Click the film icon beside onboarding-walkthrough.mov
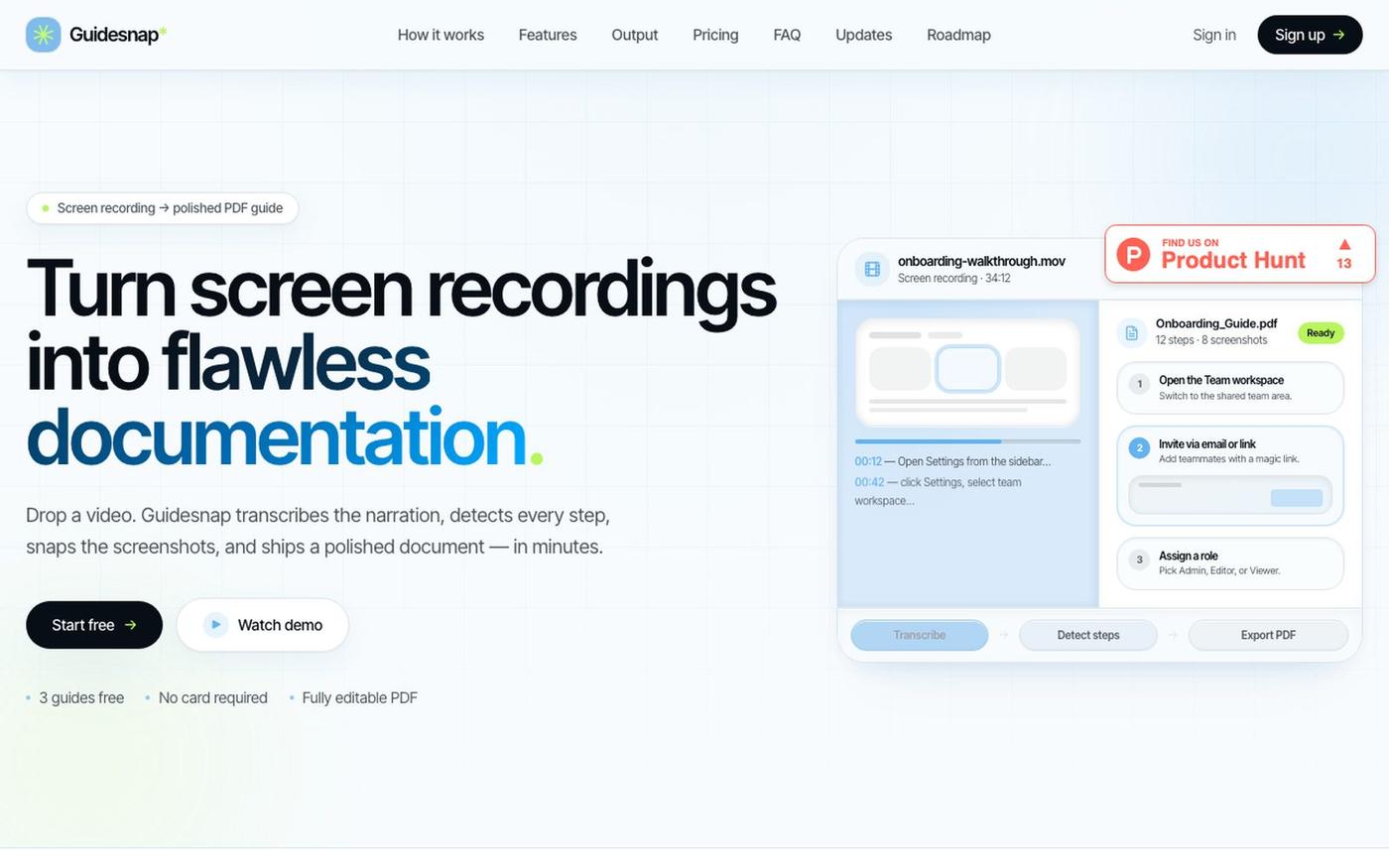This screenshot has height=868, width=1389. point(872,269)
